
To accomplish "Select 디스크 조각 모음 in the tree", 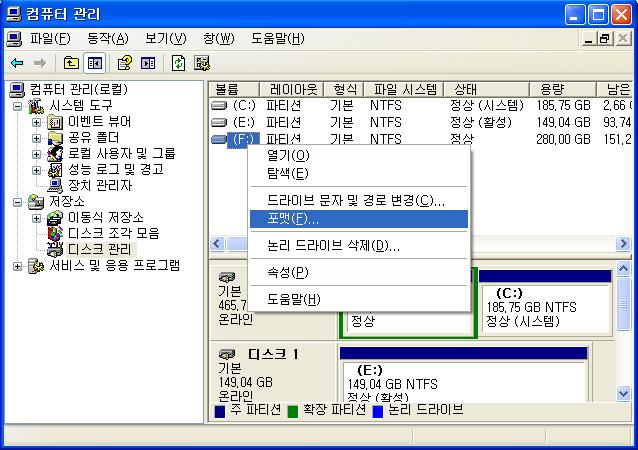I will [x=113, y=233].
